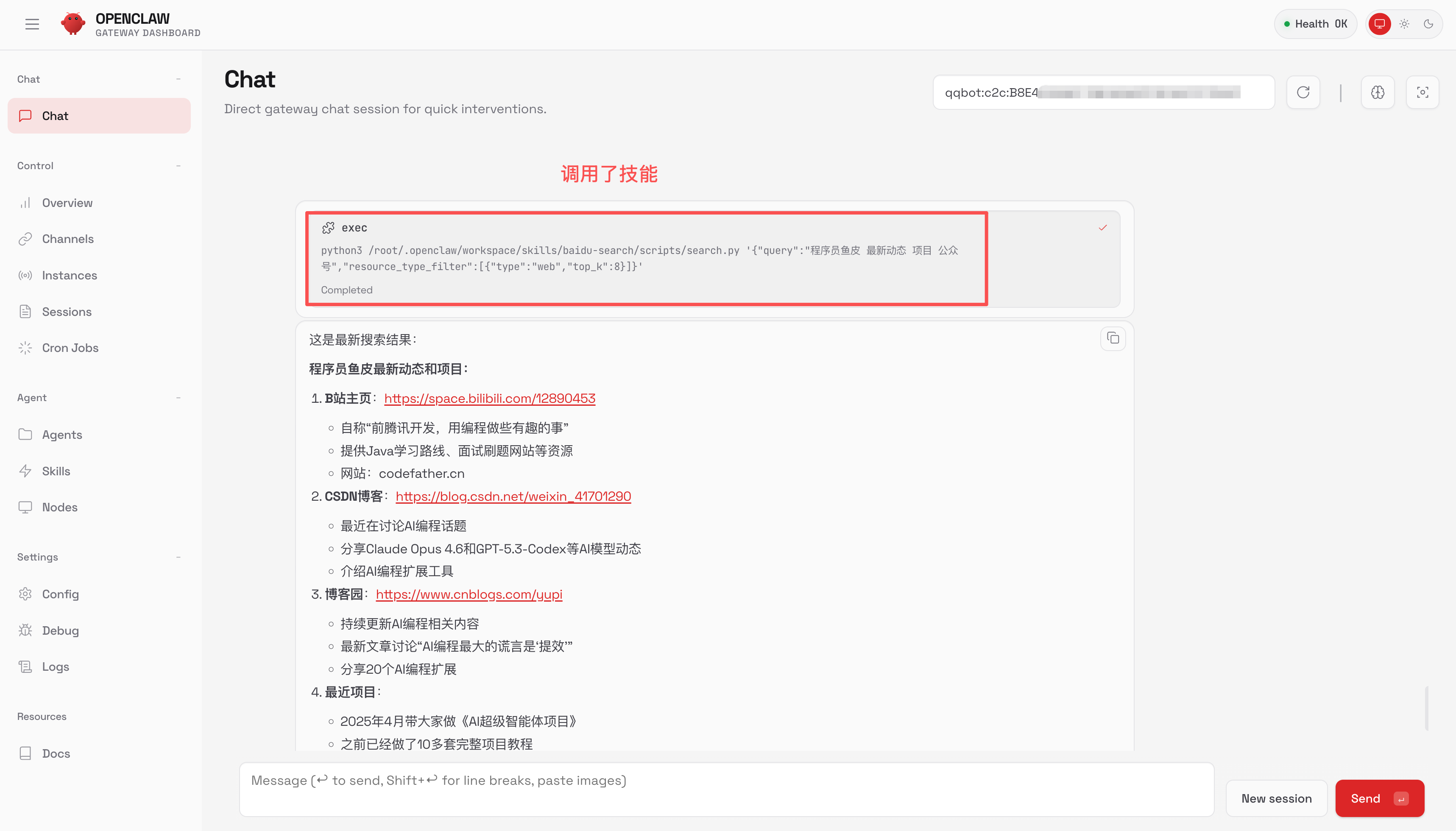Click the chat scrollbar thumb

click(x=1426, y=708)
